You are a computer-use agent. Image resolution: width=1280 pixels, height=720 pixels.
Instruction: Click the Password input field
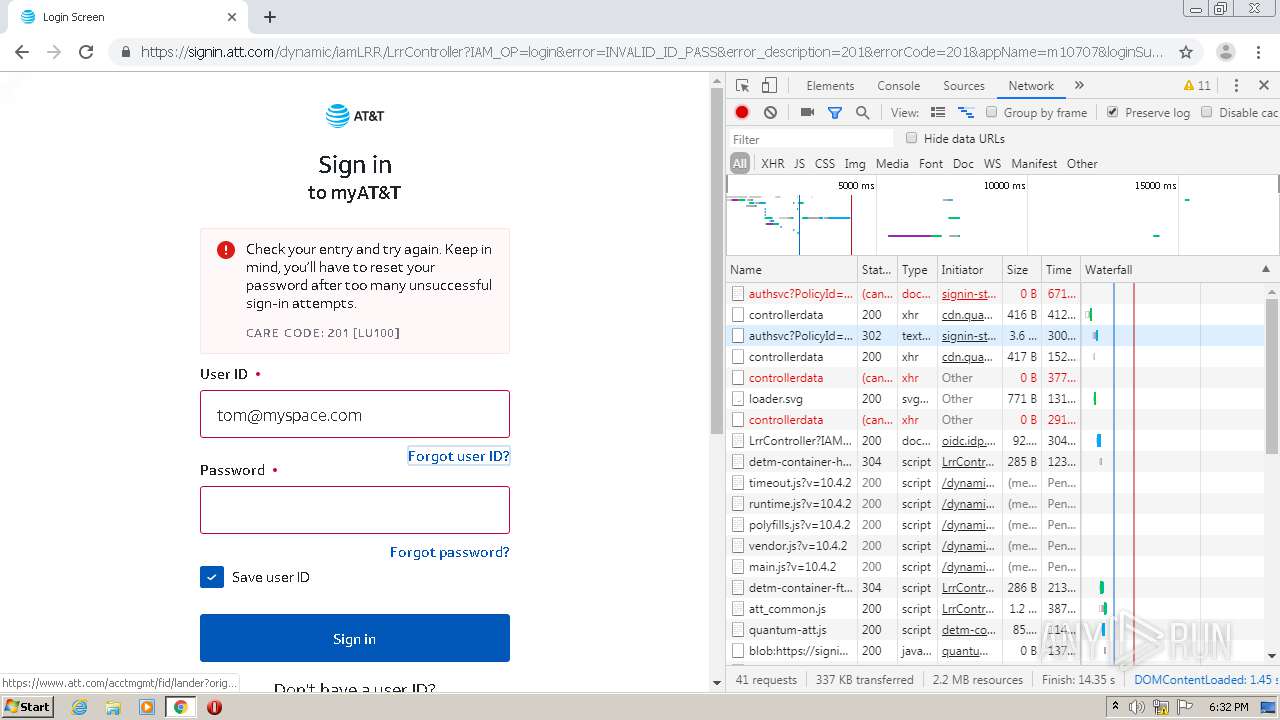tap(355, 510)
